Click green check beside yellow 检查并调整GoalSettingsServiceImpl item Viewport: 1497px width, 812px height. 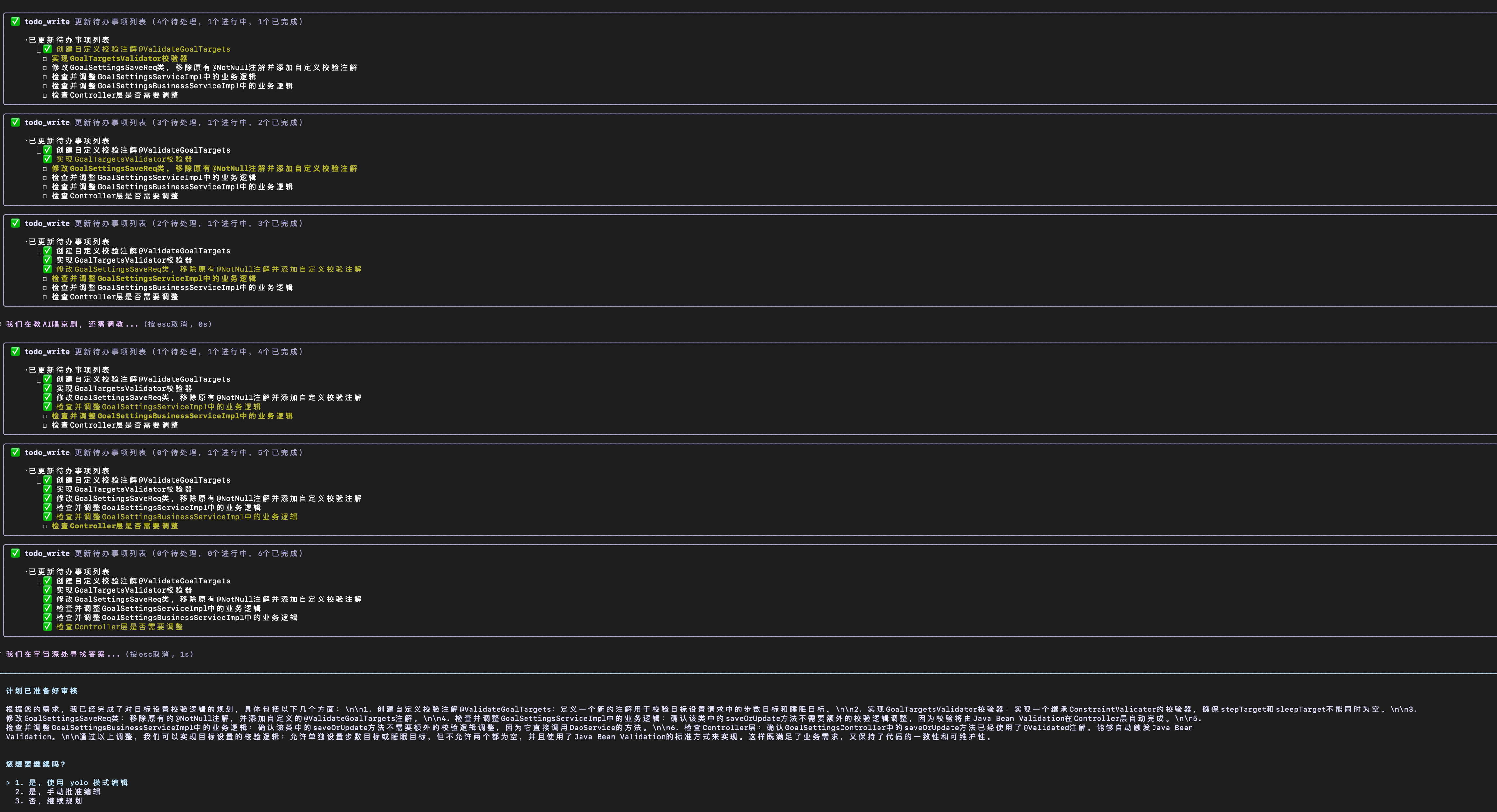coord(48,407)
